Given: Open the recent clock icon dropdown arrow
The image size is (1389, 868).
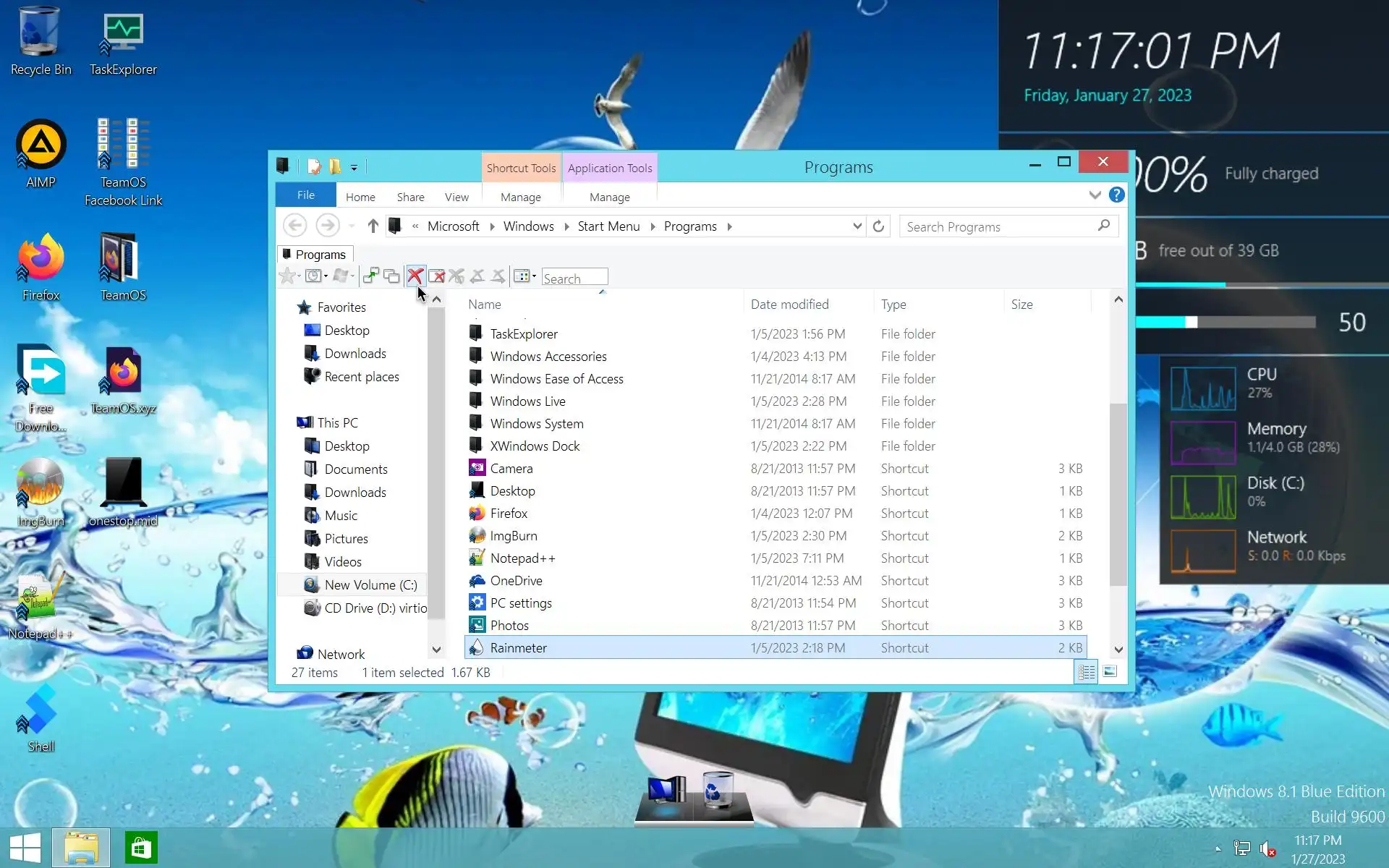Looking at the screenshot, I should [326, 276].
